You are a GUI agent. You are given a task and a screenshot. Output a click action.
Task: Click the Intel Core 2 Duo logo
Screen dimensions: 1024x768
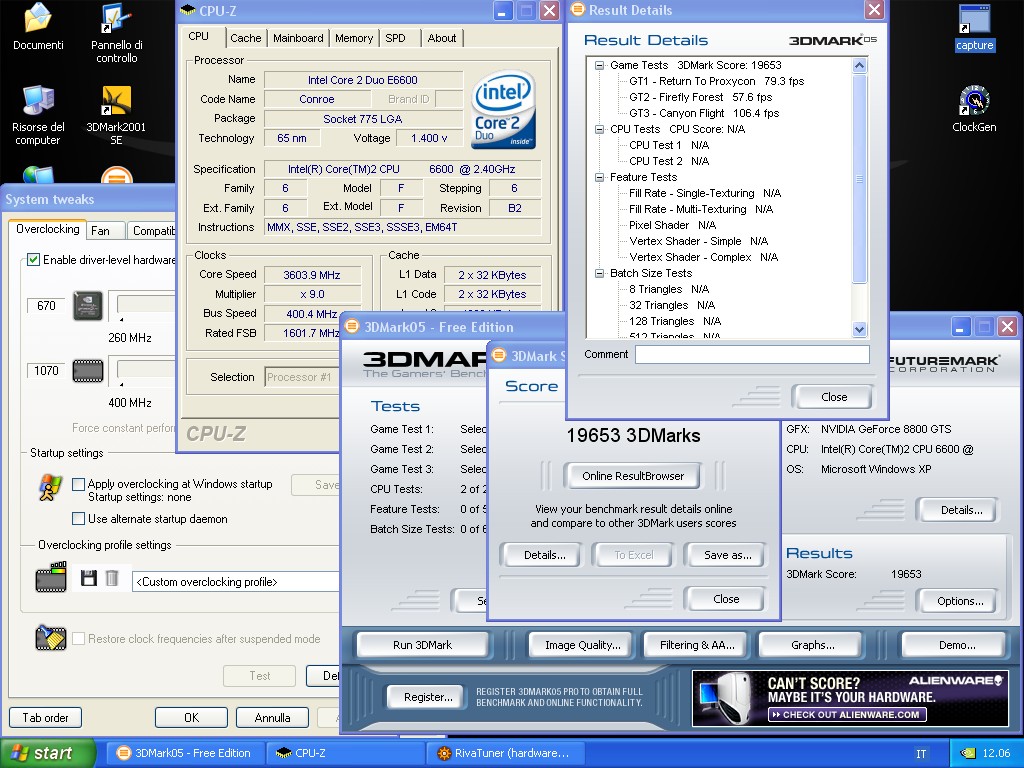(503, 108)
